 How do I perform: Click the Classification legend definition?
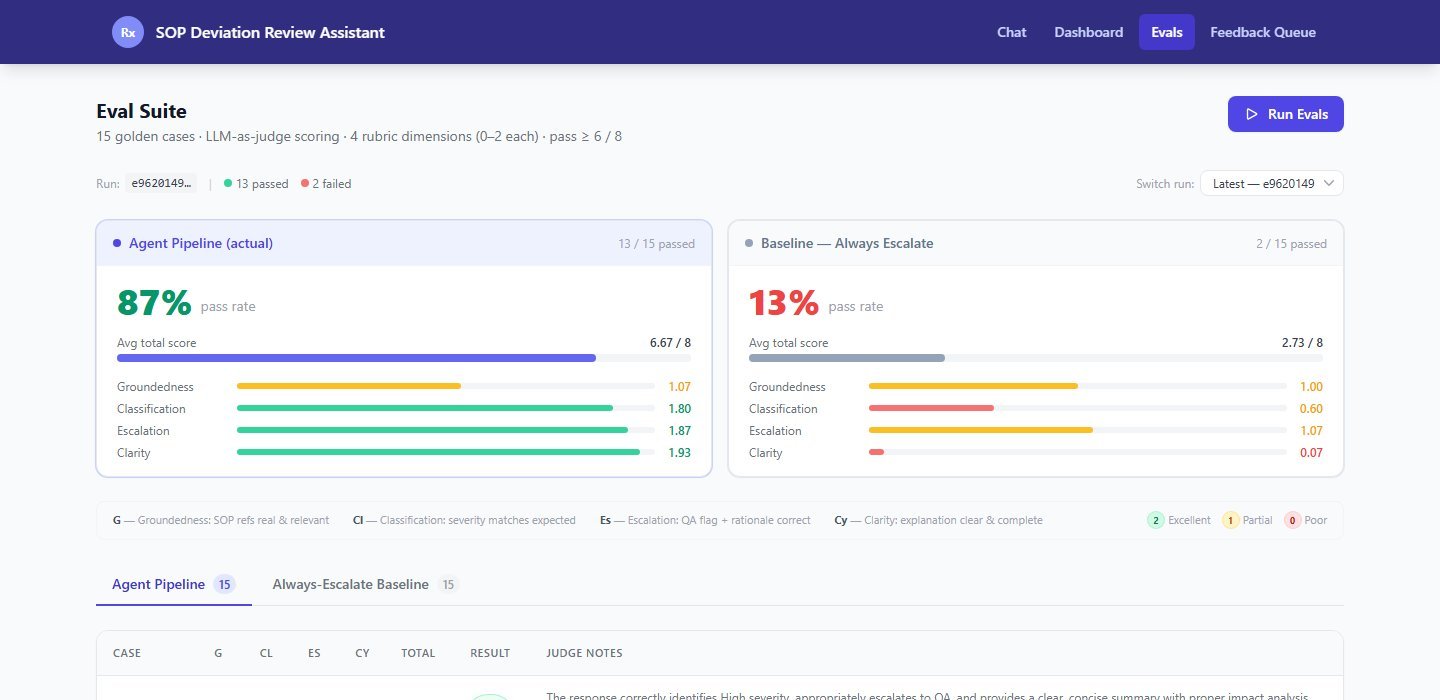pyautogui.click(x=464, y=520)
